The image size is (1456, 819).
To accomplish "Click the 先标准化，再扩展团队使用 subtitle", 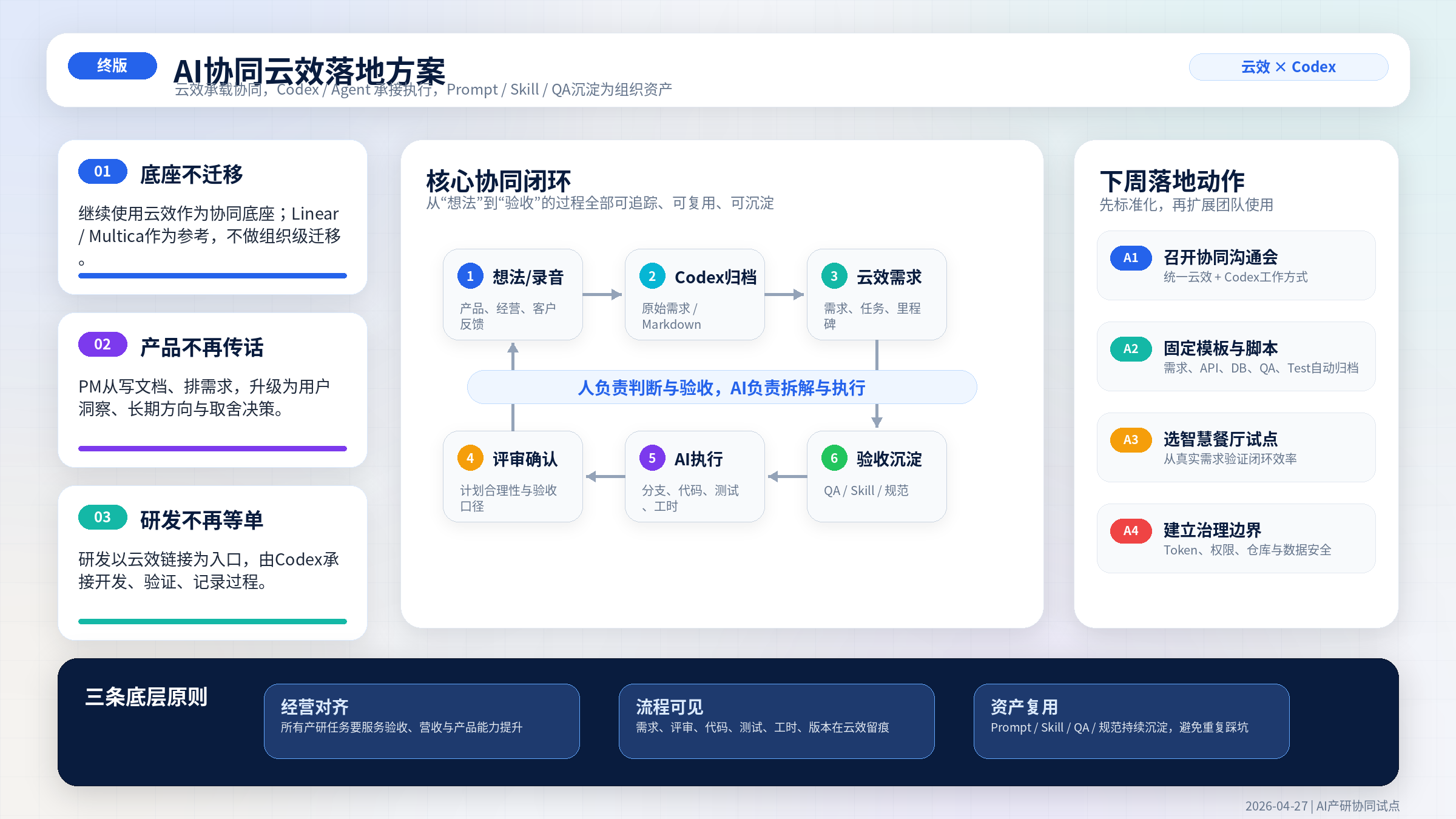I will pyautogui.click(x=1186, y=205).
